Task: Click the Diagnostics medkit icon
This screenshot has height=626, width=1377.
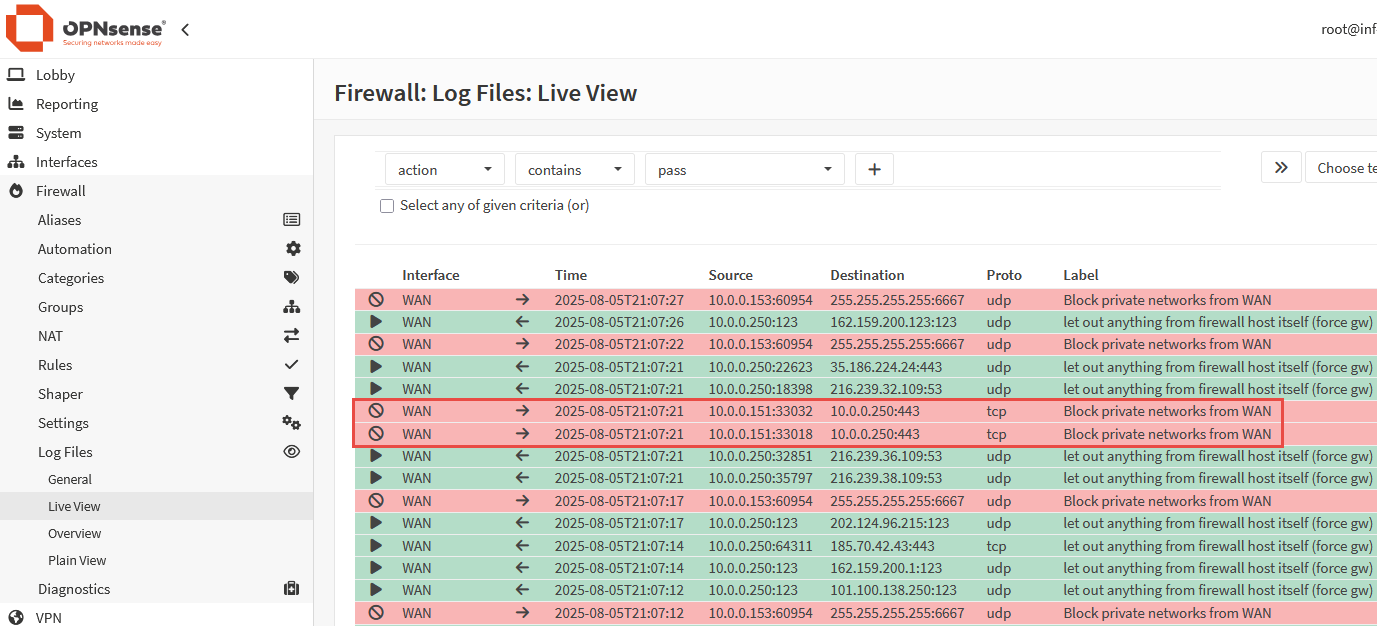Action: click(291, 589)
